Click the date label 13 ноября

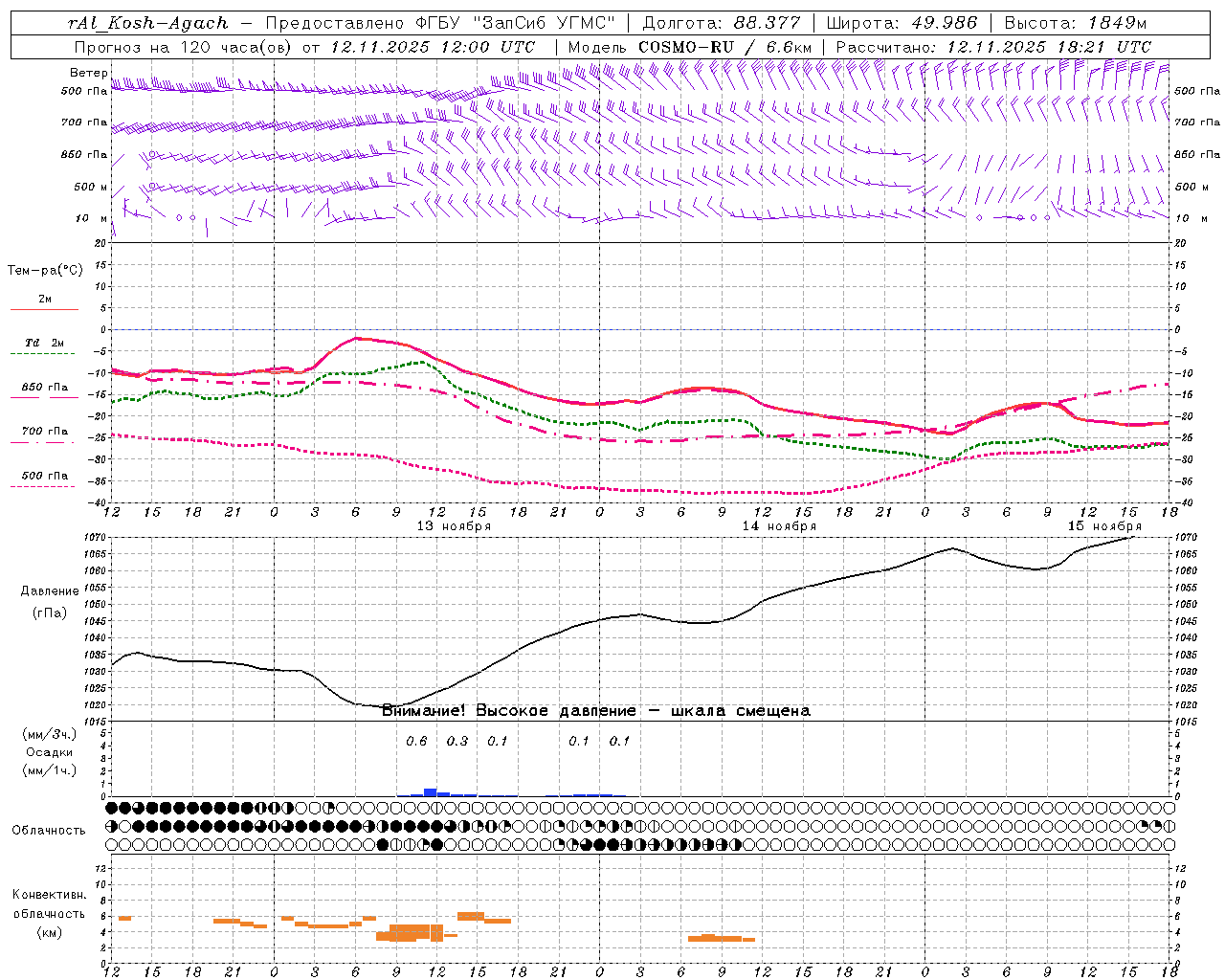click(454, 526)
